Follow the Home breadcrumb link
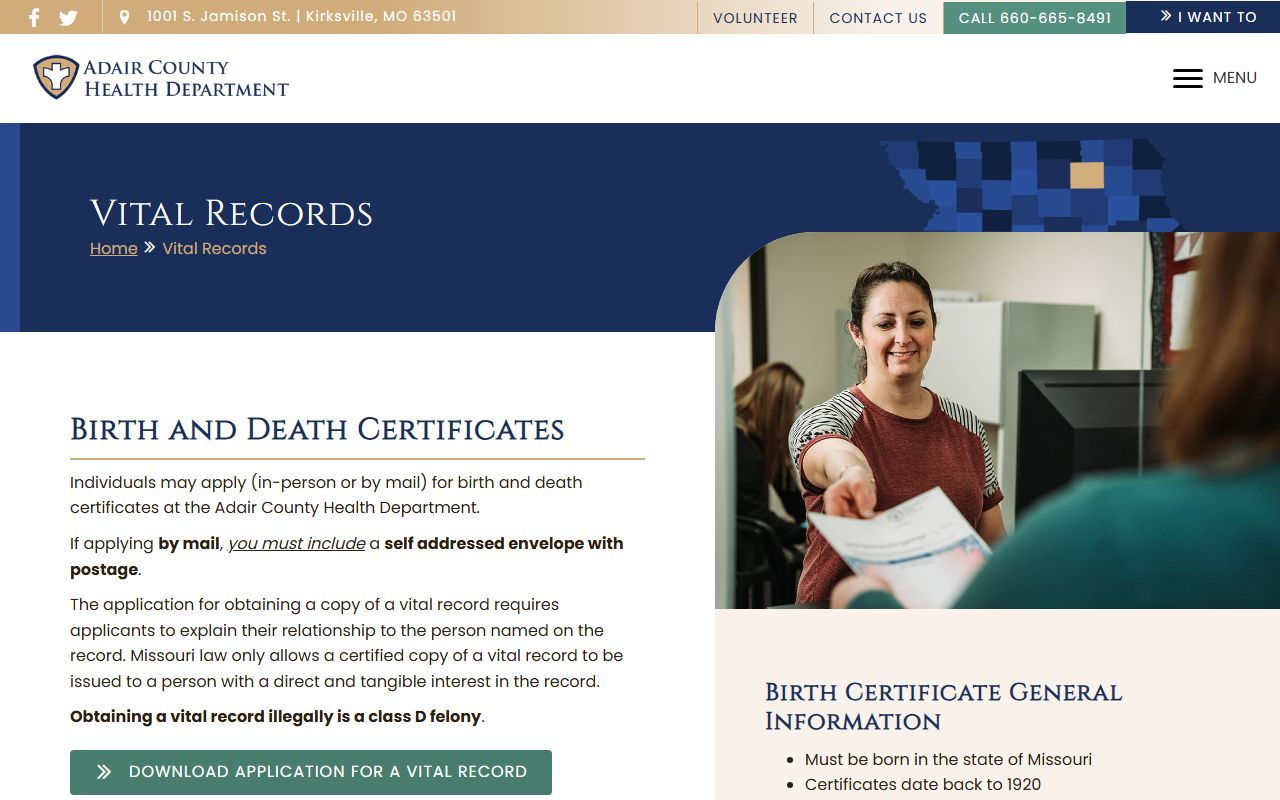1280x800 pixels. point(114,248)
